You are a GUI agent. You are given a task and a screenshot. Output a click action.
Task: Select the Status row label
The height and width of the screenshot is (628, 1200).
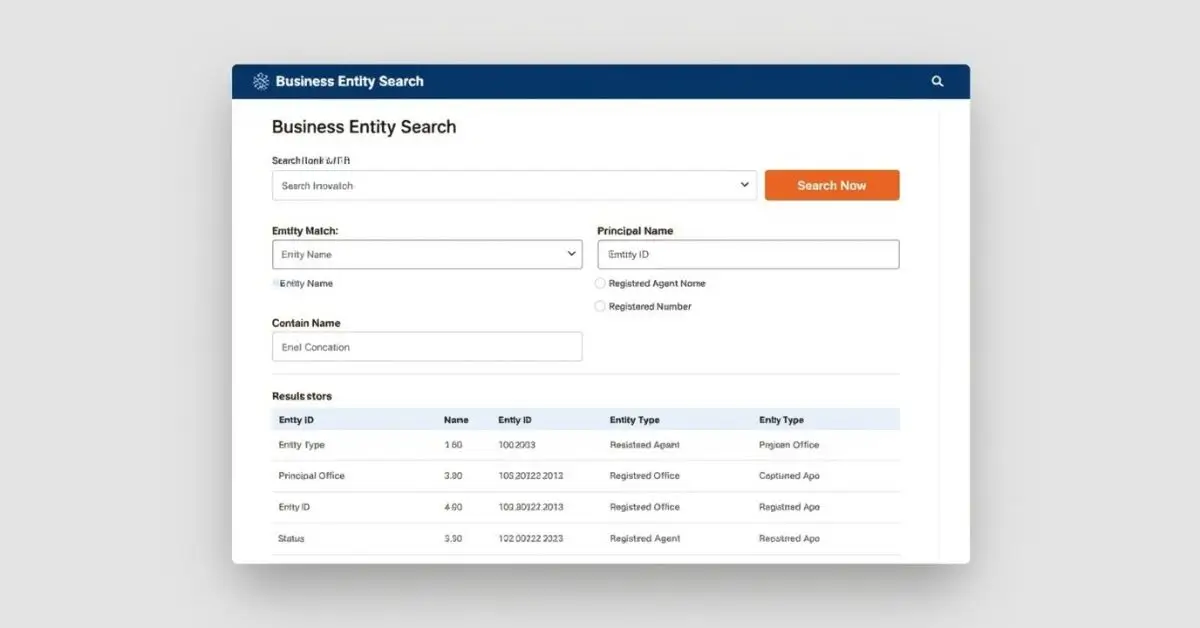(291, 539)
